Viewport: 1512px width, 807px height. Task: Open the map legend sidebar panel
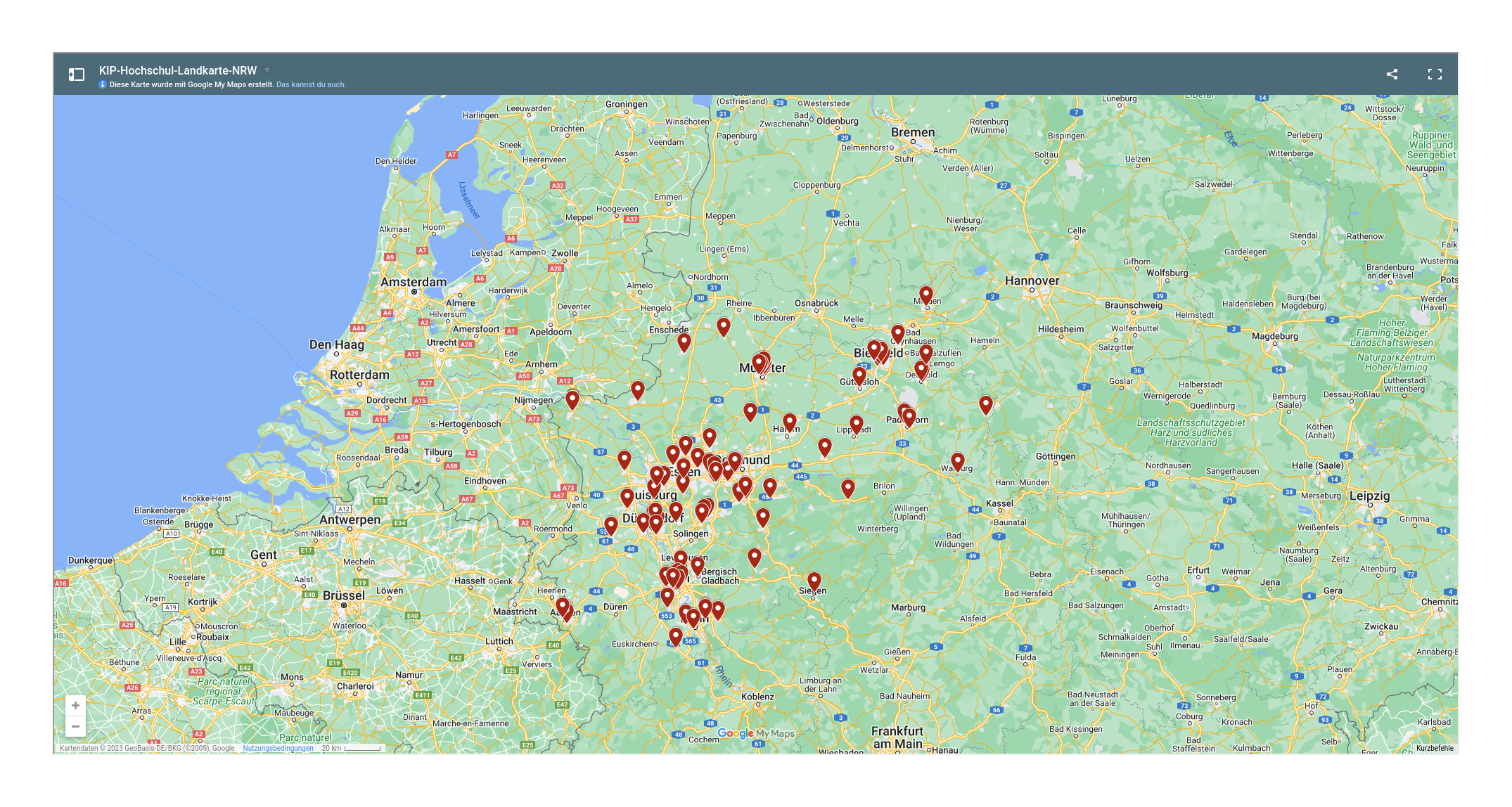76,74
